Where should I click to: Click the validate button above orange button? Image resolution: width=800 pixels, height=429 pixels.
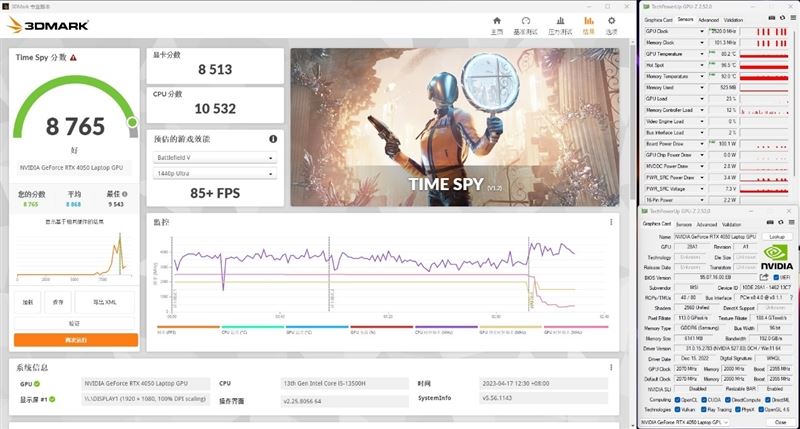74,323
